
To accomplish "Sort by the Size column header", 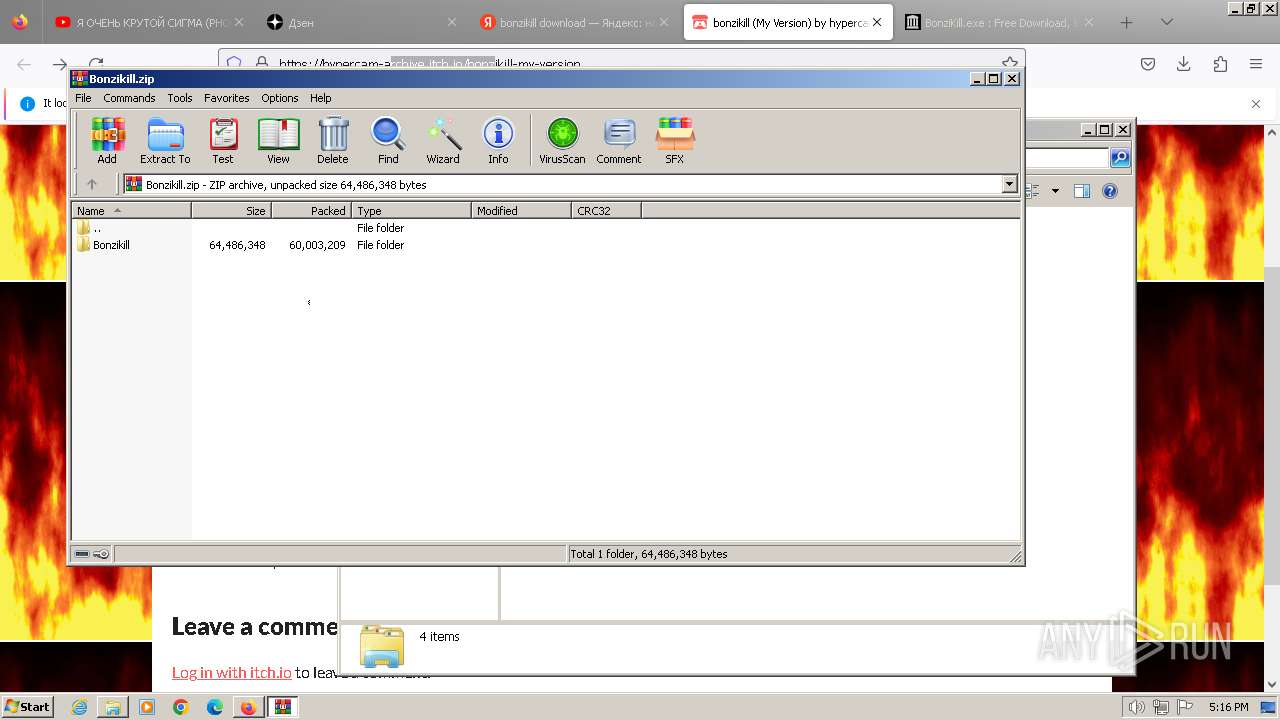I will point(231,211).
